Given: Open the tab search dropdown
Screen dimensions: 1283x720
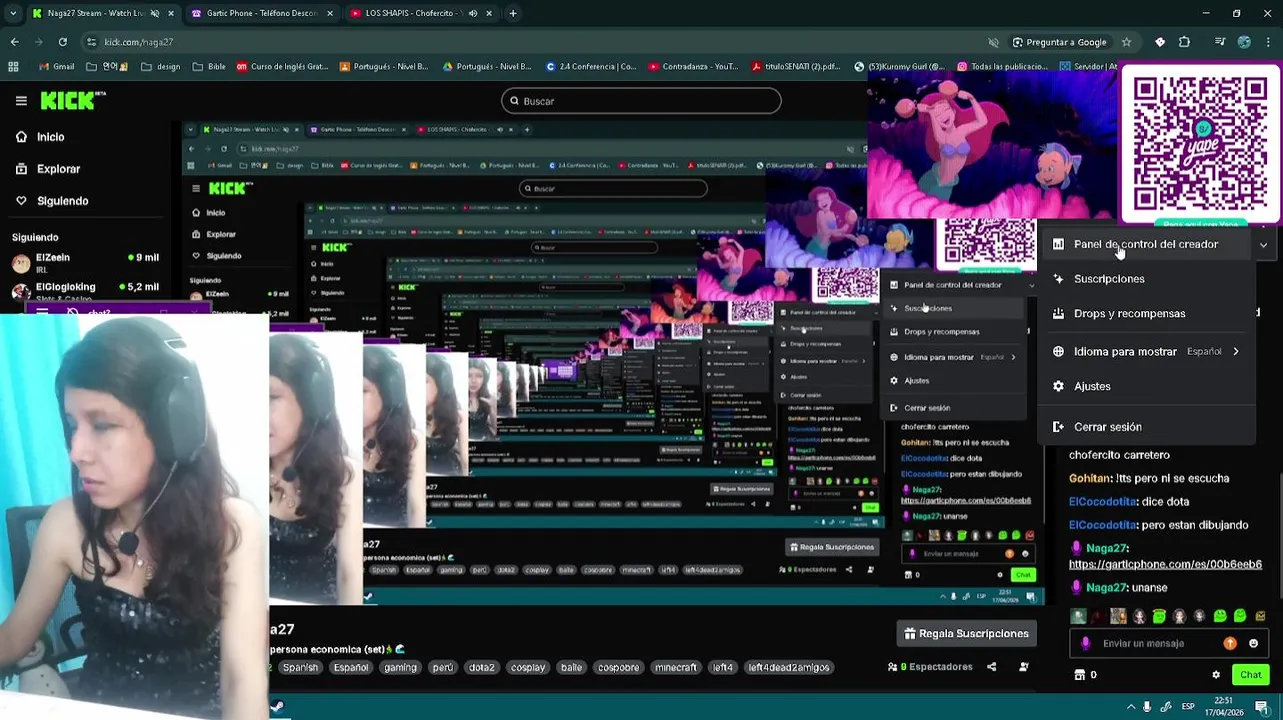Looking at the screenshot, I should coord(12,13).
